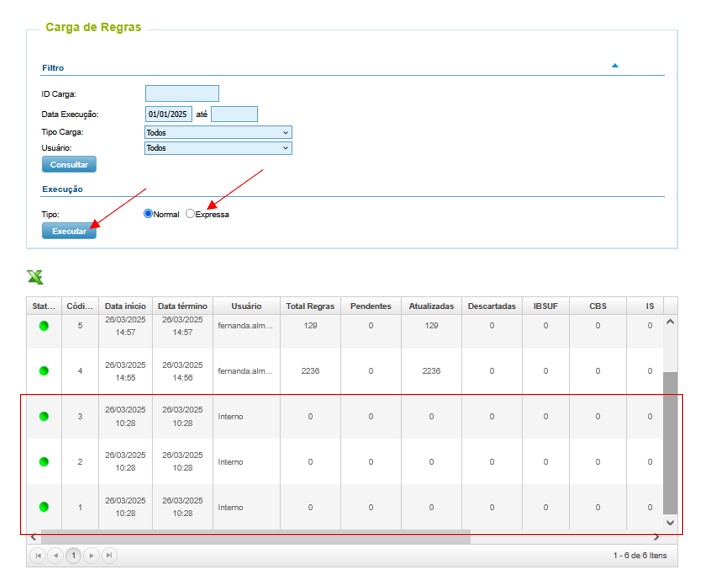Sort by the Usuário column header

(x=246, y=306)
